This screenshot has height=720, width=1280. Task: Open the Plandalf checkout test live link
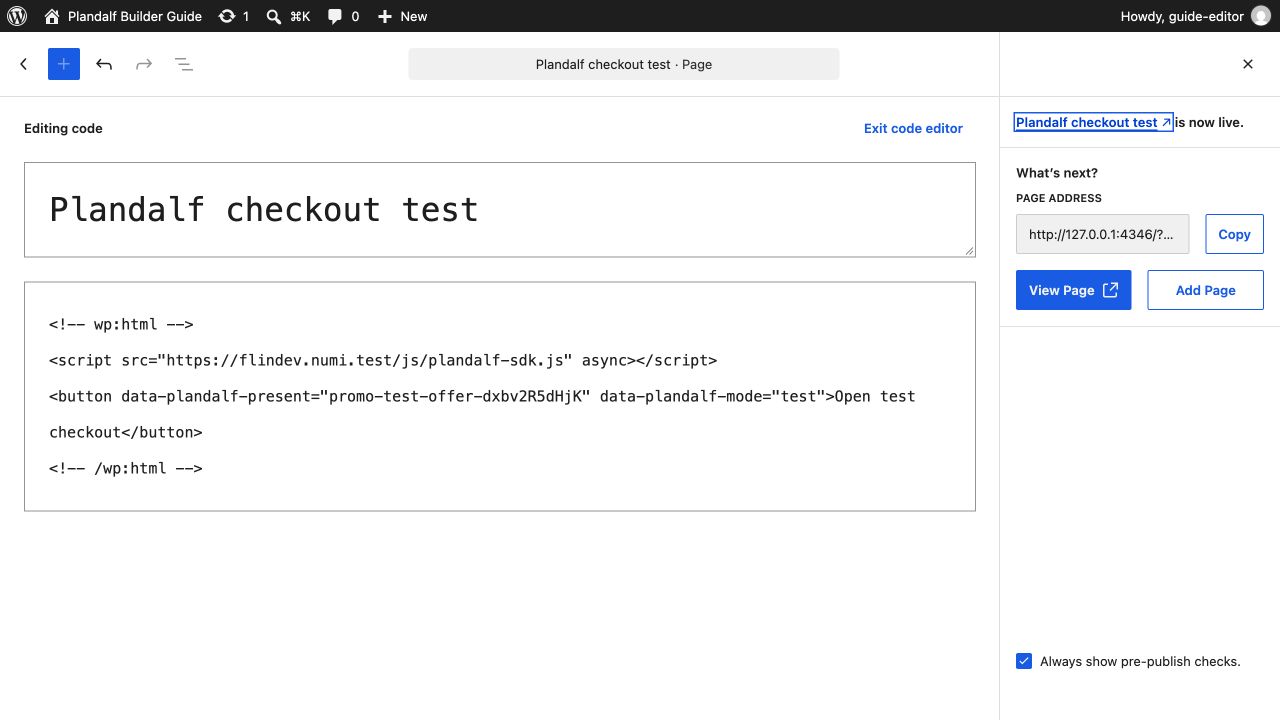1093,122
